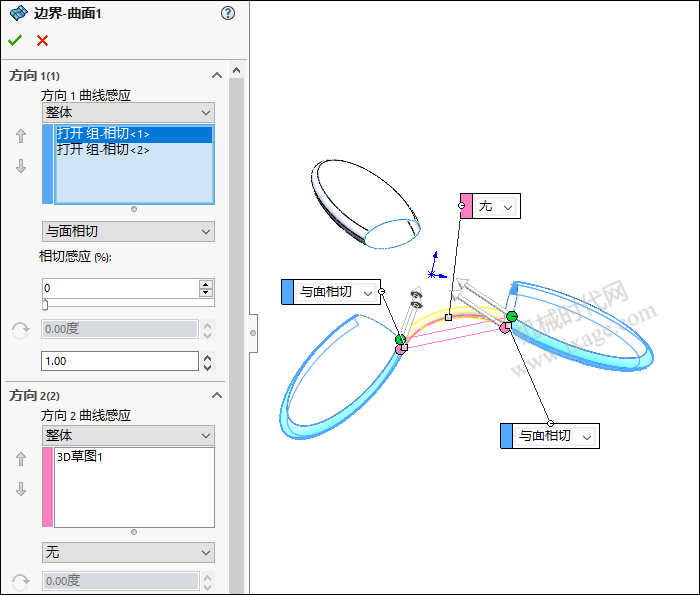Open direction 1 与面相切 tangent type dropdown
This screenshot has width=700, height=595.
pyautogui.click(x=128, y=231)
